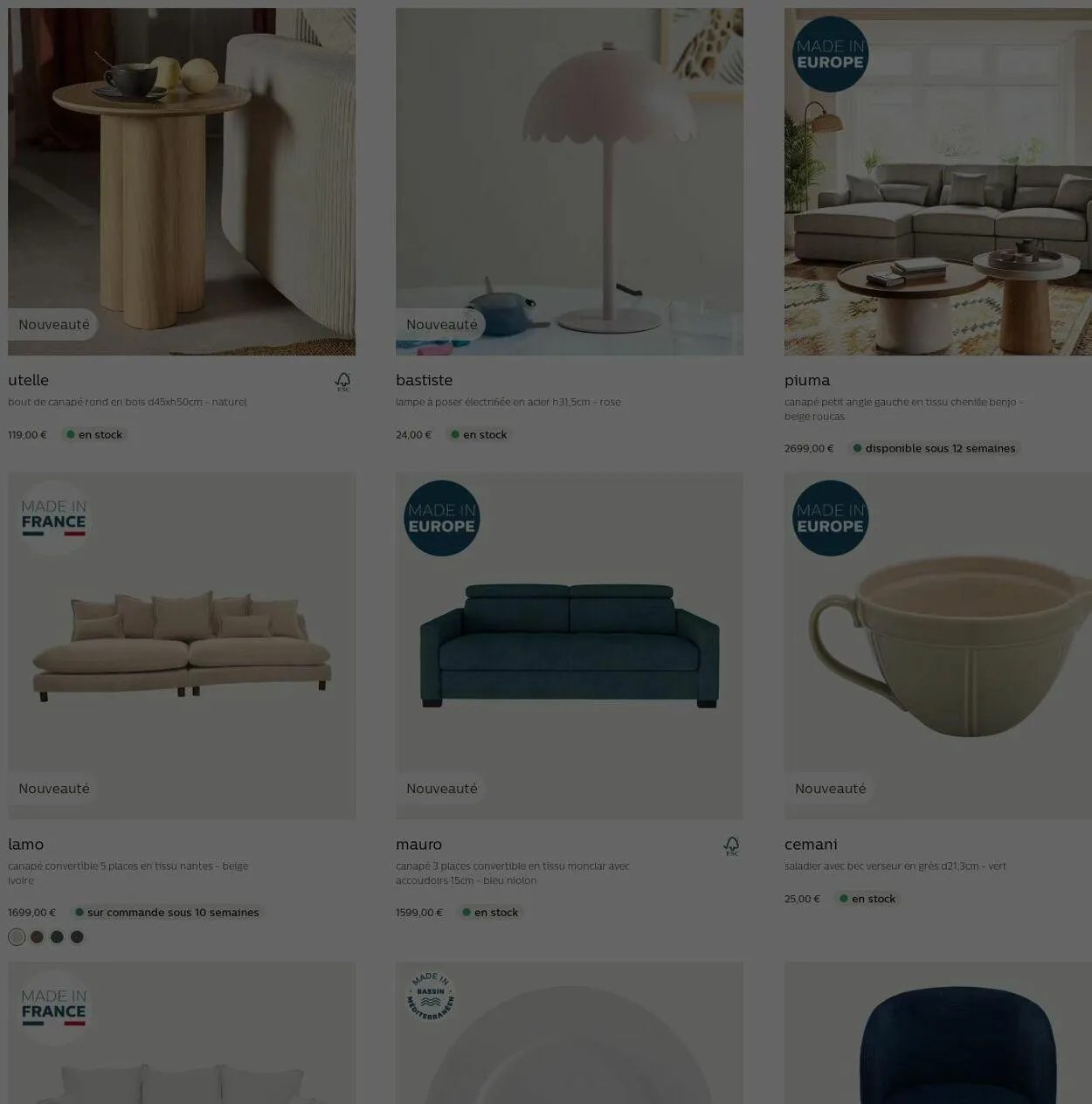Screen dimensions: 1092x1104
Task: Open the piuma product title link
Action: [807, 381]
